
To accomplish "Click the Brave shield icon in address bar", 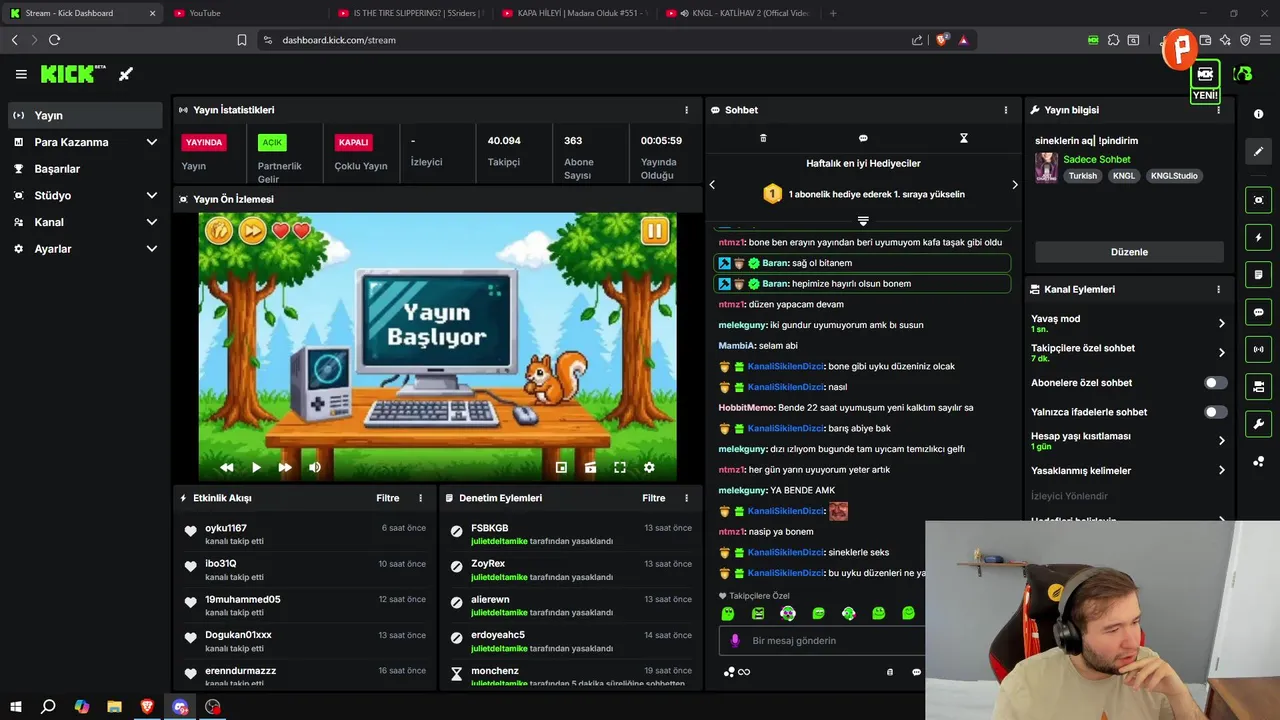I will click(x=942, y=40).
